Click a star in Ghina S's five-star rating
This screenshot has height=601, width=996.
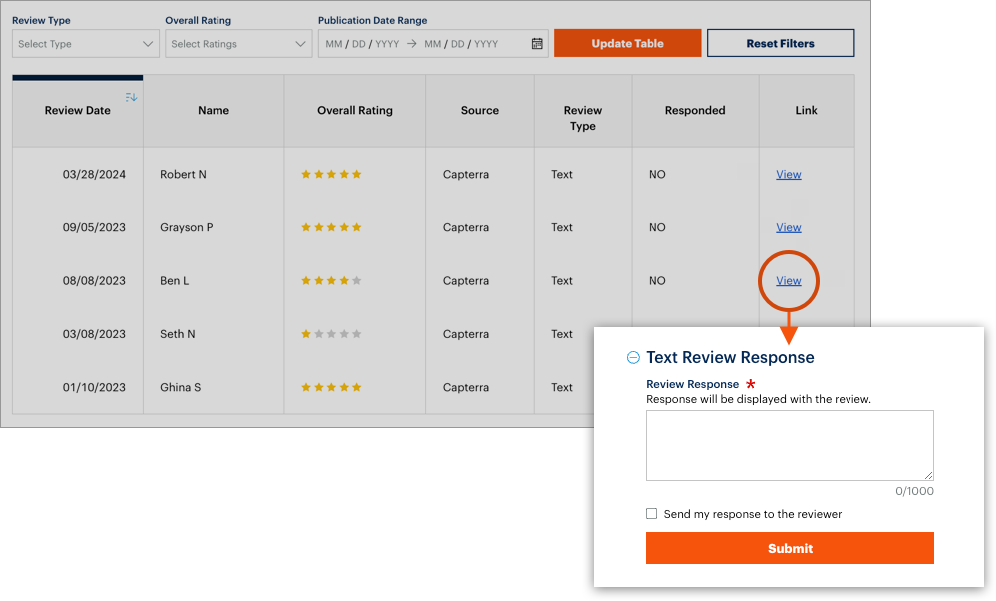[x=331, y=387]
